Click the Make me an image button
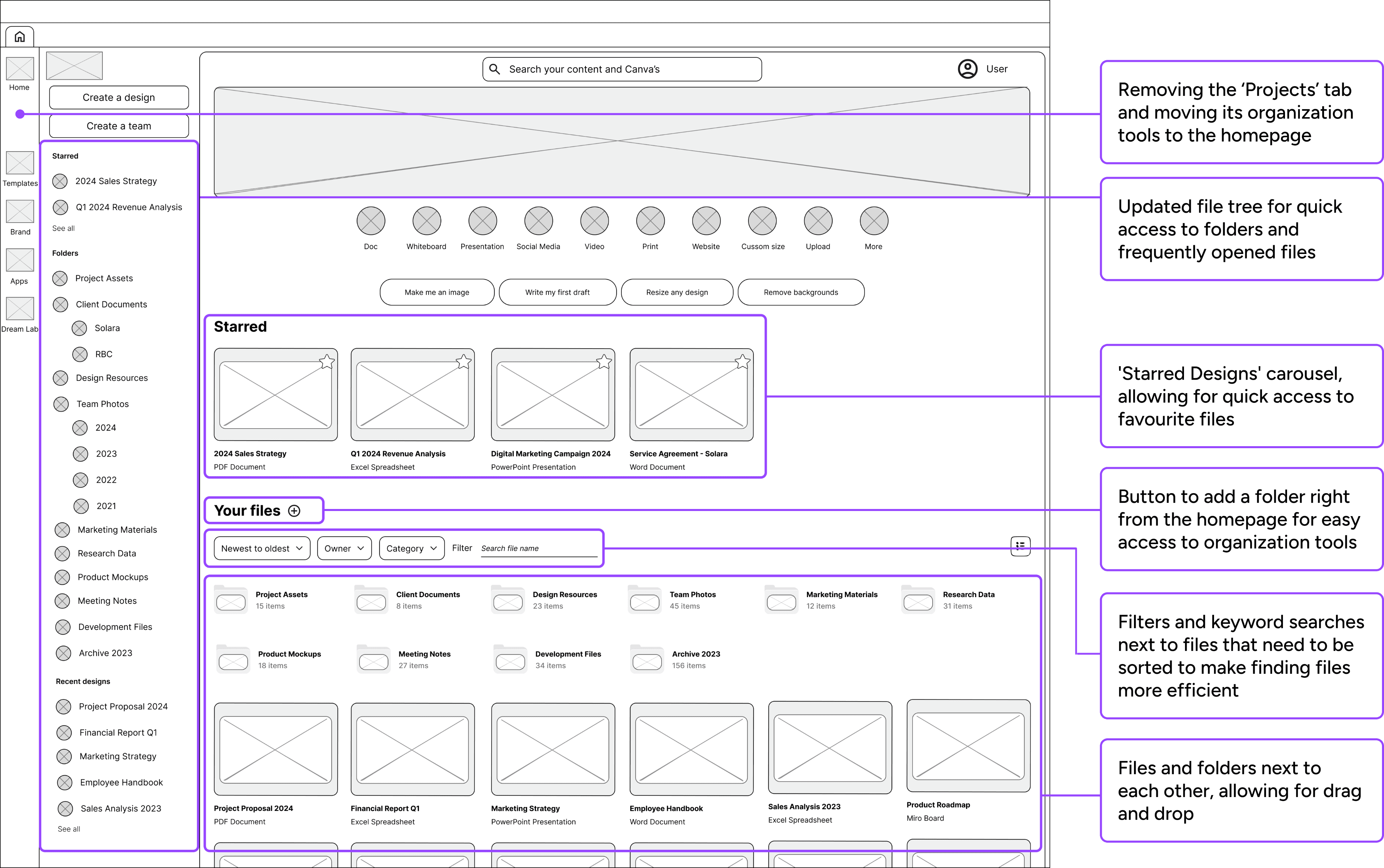This screenshot has width=1384, height=868. pyautogui.click(x=437, y=292)
